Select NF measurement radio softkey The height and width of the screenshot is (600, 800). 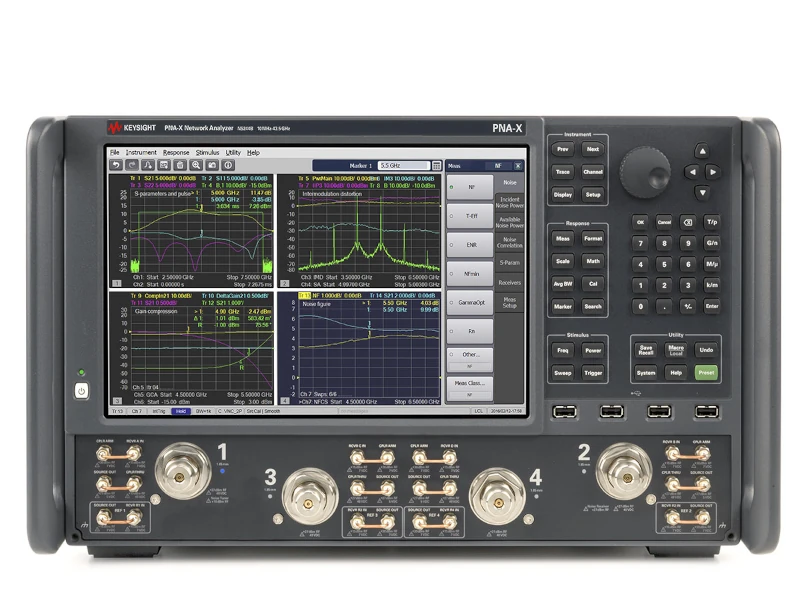click(x=470, y=187)
